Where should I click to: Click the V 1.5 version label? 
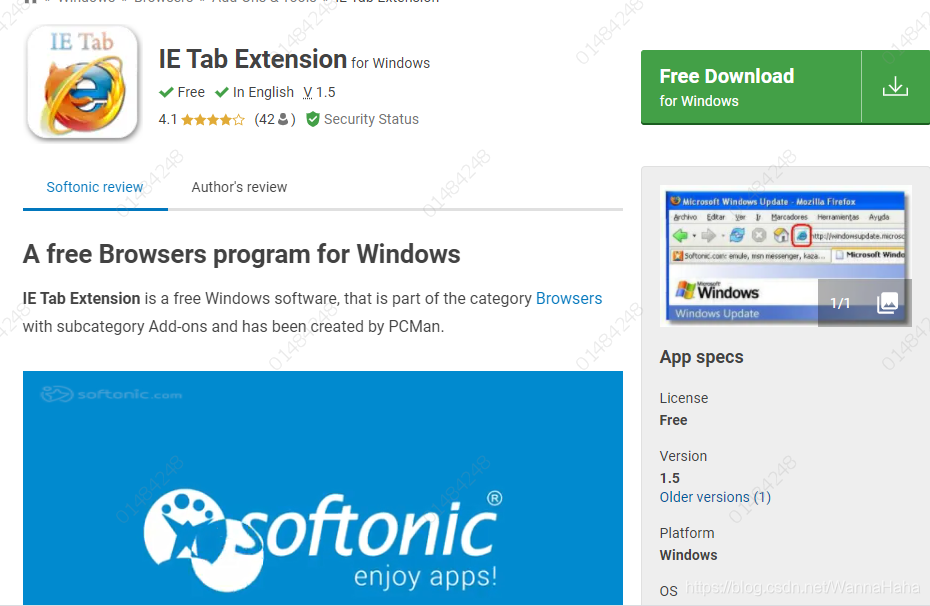click(319, 93)
